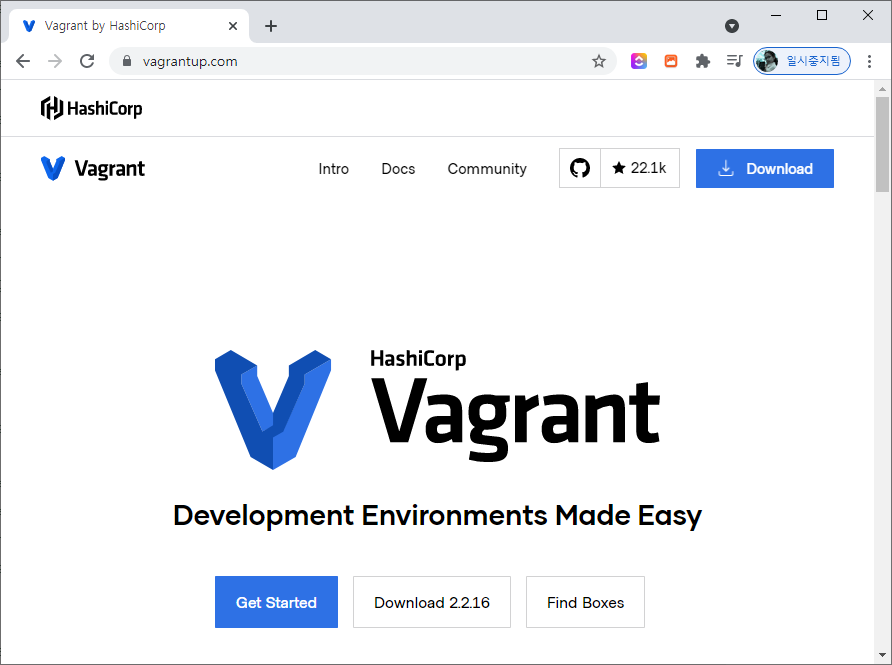Viewport: 892px width, 665px height.
Task: Click the scrollbar down arrow
Action: click(x=882, y=655)
